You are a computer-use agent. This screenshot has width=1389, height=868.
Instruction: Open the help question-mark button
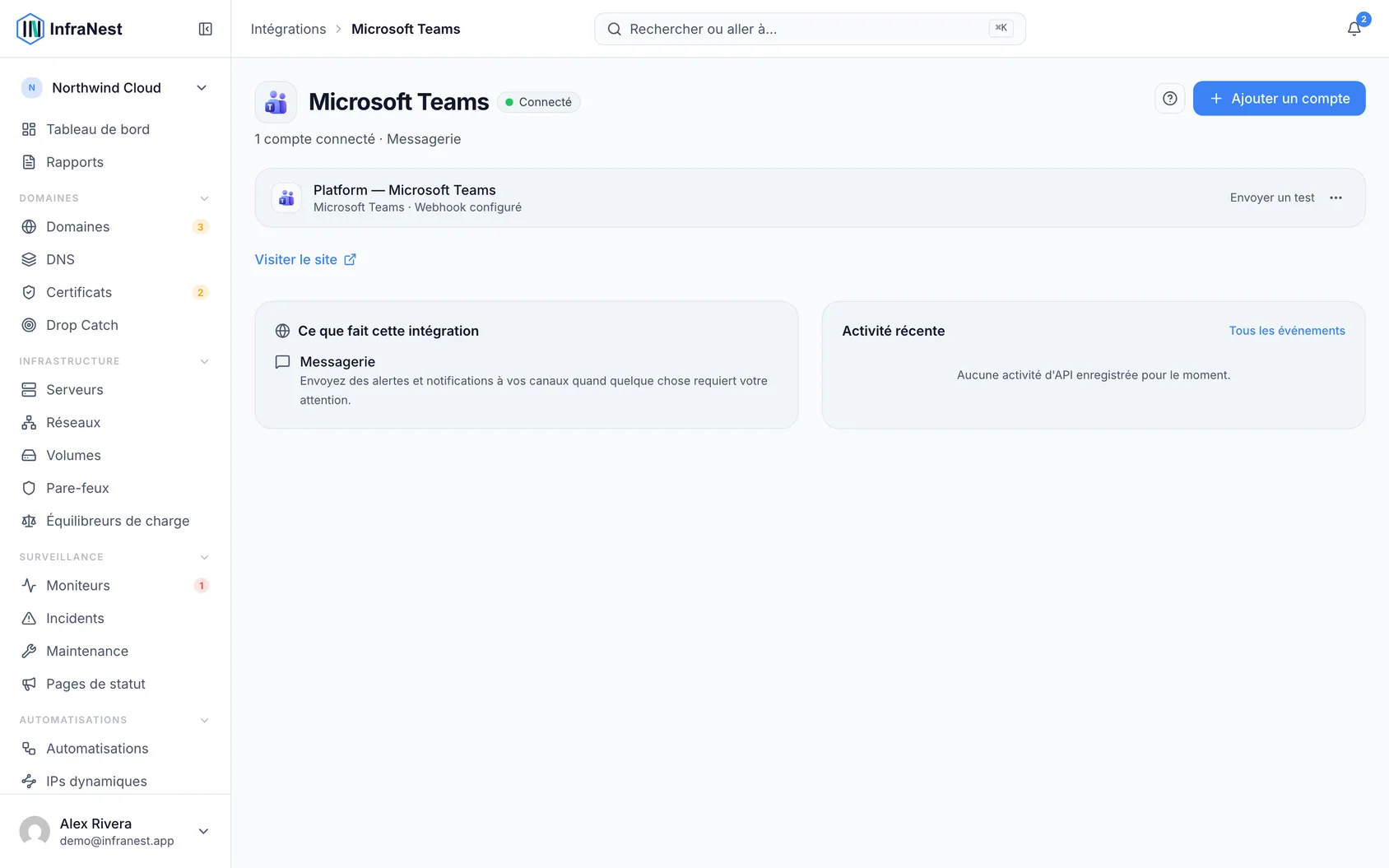click(x=1169, y=99)
